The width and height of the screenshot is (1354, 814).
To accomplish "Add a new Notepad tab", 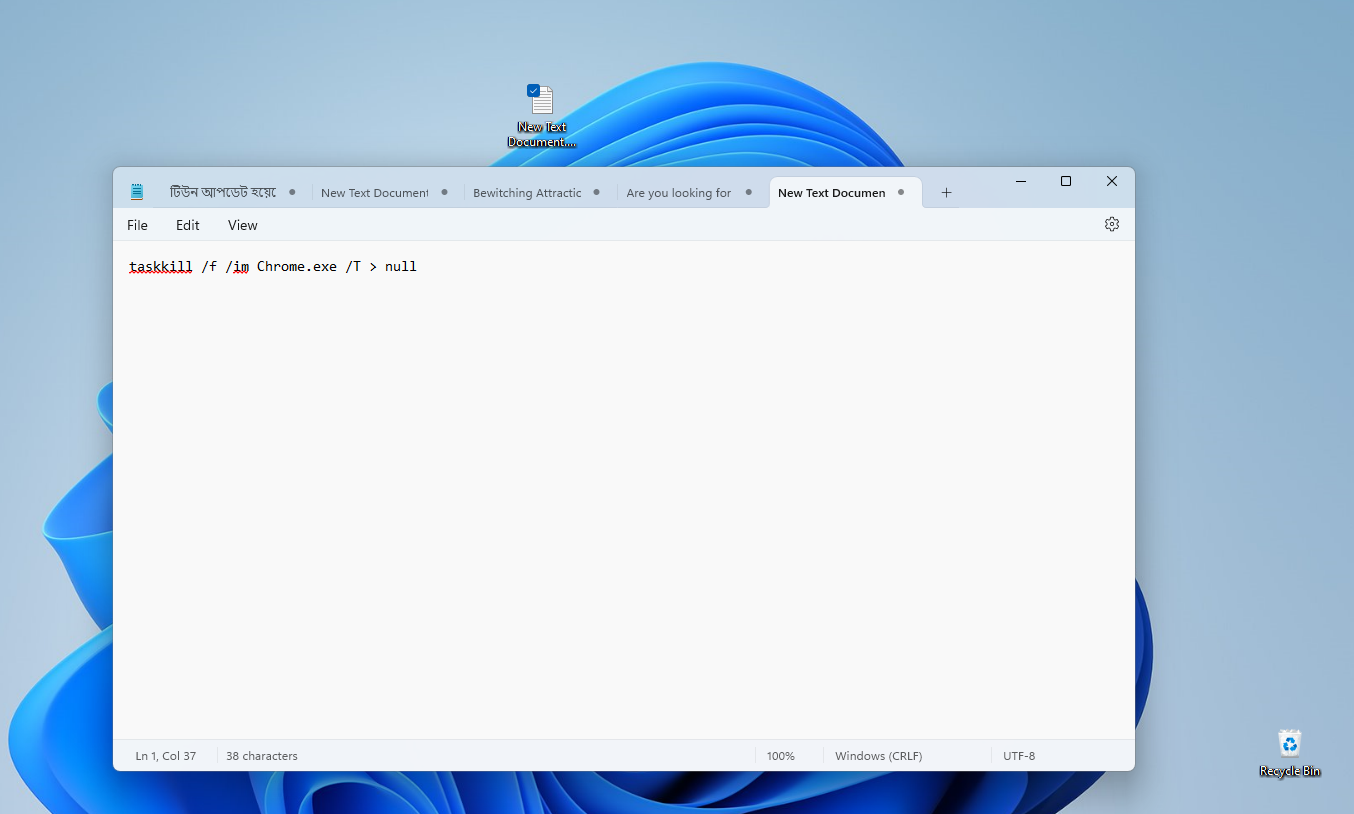I will point(946,193).
